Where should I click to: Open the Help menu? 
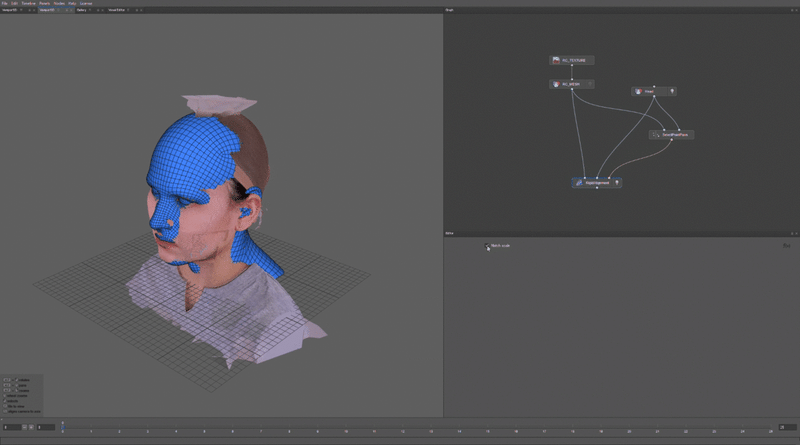point(72,3)
